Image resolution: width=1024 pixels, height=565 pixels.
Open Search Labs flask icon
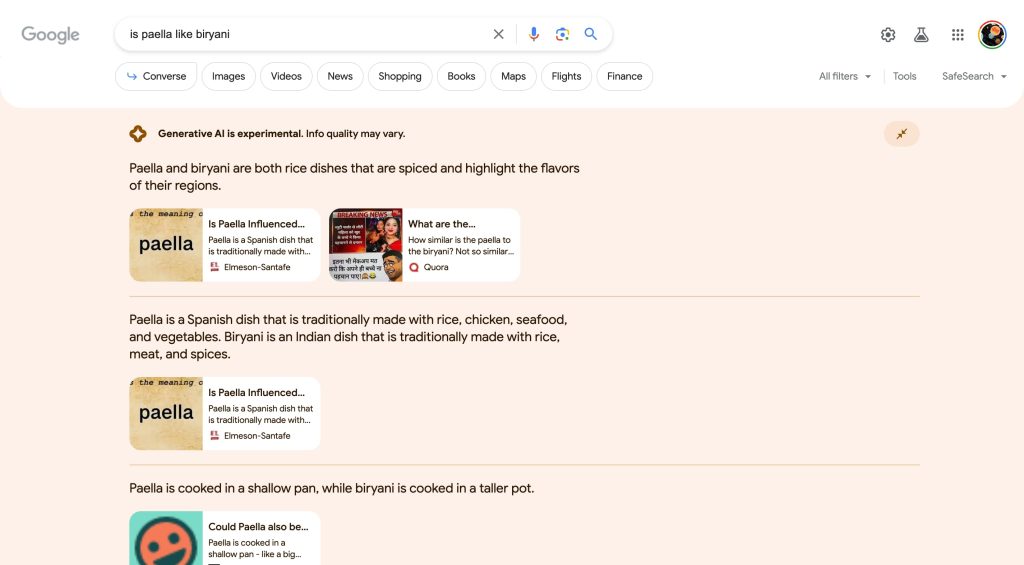coord(921,35)
